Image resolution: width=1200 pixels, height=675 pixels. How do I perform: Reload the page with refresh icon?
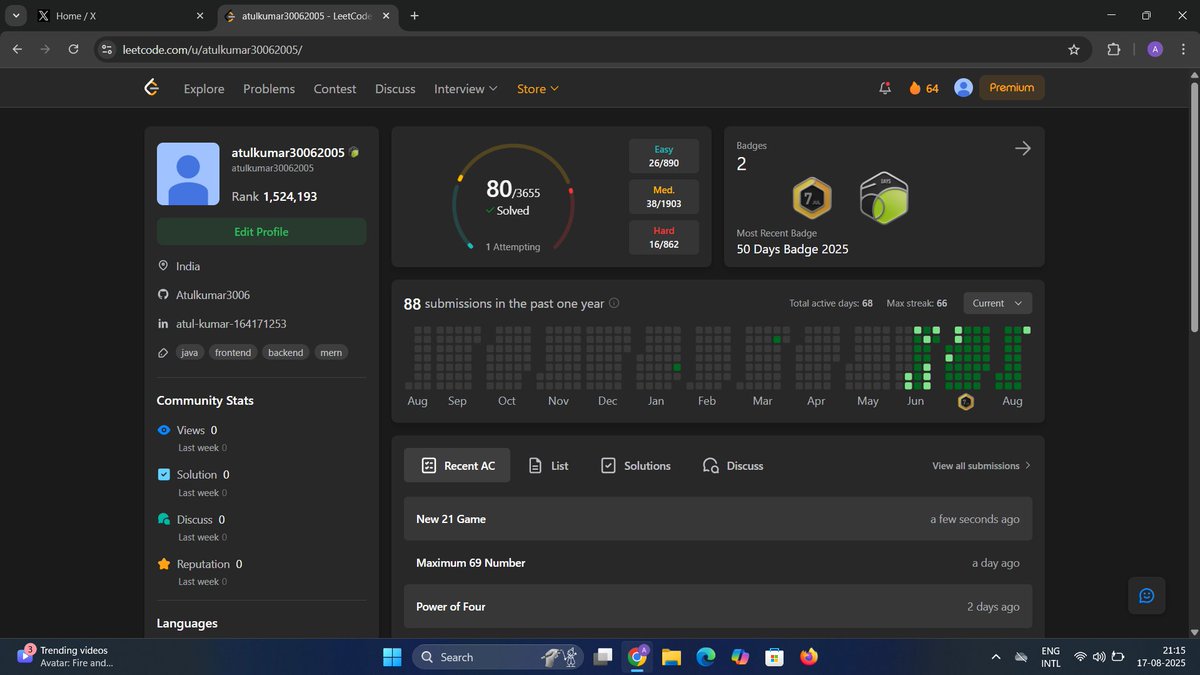tap(73, 49)
